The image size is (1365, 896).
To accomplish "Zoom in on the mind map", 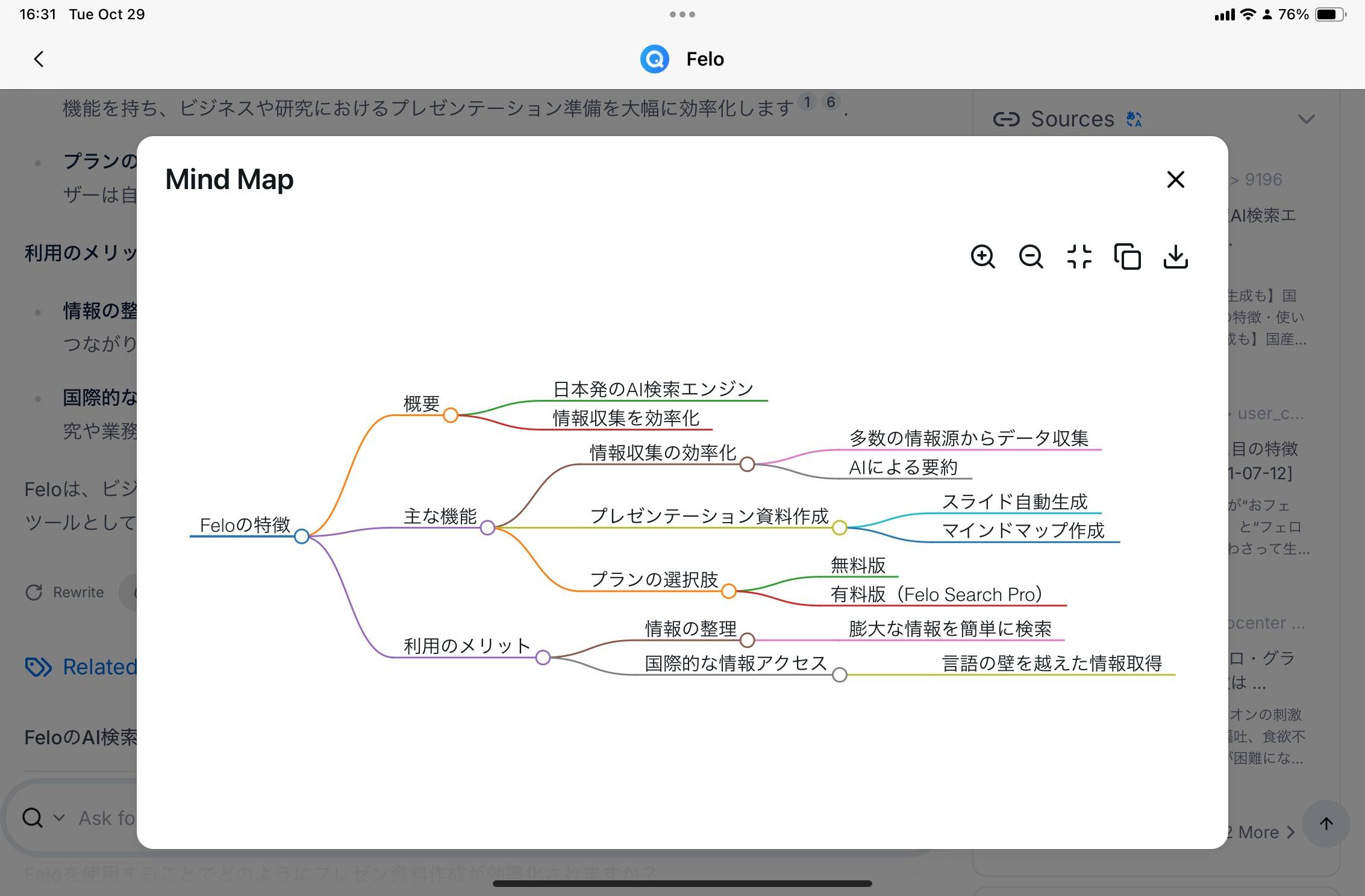I will 982,257.
